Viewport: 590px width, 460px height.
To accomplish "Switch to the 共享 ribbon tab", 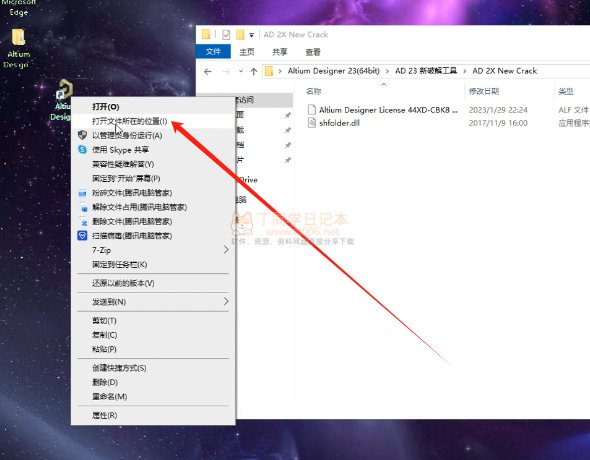I will [x=280, y=52].
